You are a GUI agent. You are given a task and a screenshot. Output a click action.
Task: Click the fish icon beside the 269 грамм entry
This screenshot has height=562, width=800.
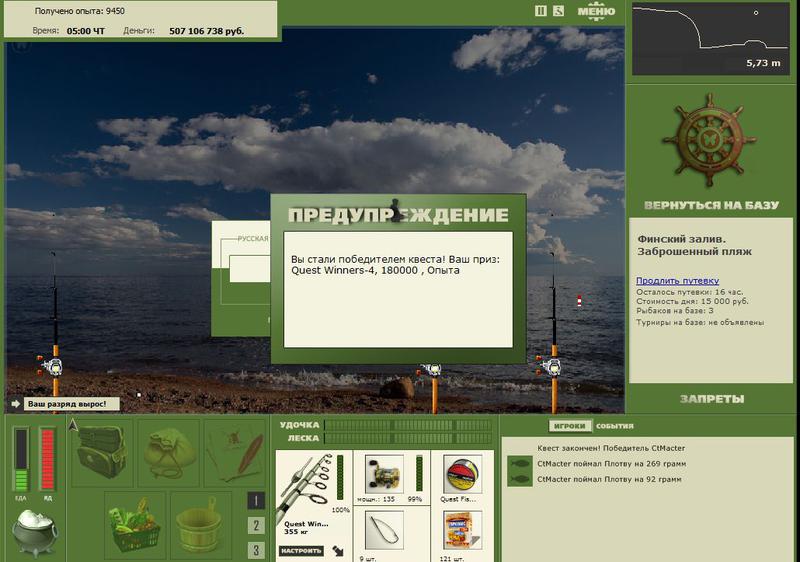(519, 464)
